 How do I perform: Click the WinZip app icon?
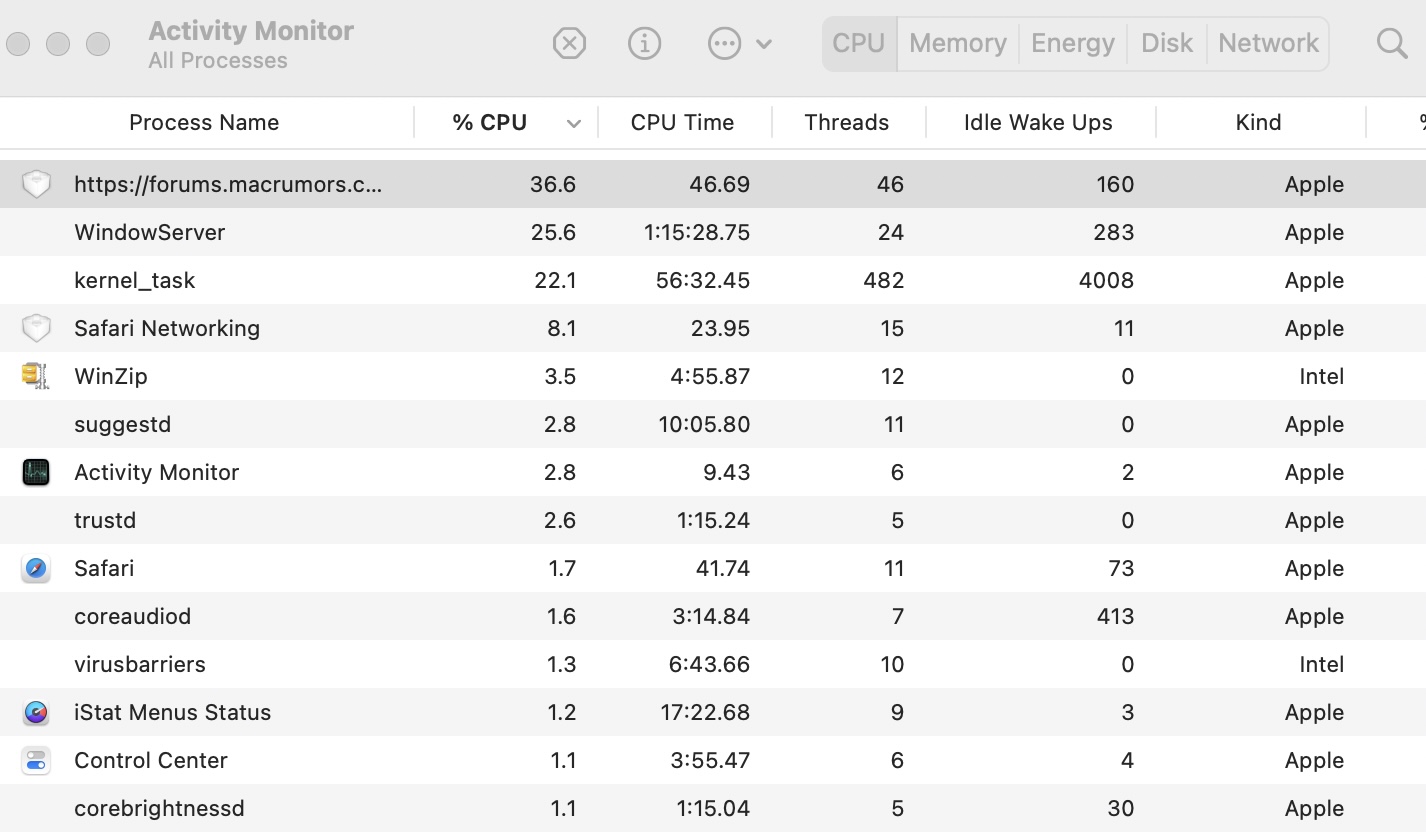pos(36,376)
